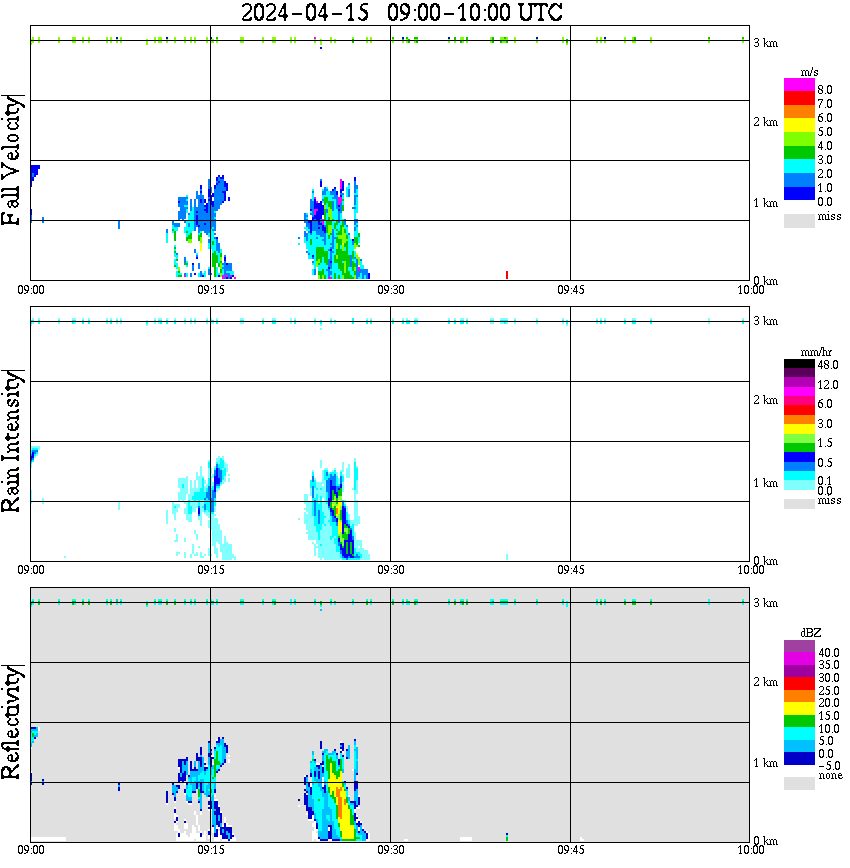Click the 'mm/hr' unit label
Image resolution: width=850 pixels, height=868 pixels.
pos(816,352)
